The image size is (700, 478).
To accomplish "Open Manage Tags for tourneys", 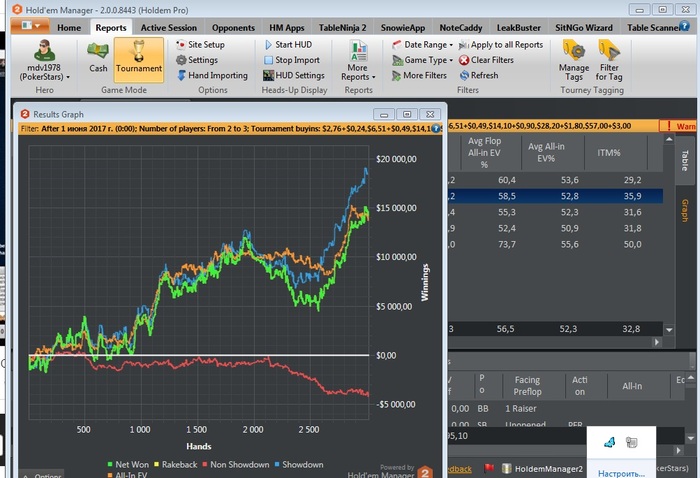I will point(574,61).
